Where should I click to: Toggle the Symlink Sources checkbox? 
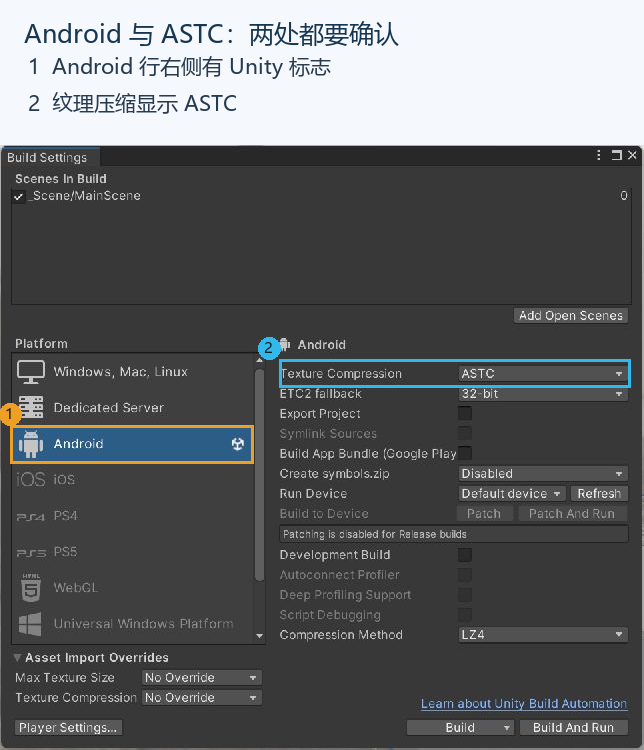(x=465, y=433)
